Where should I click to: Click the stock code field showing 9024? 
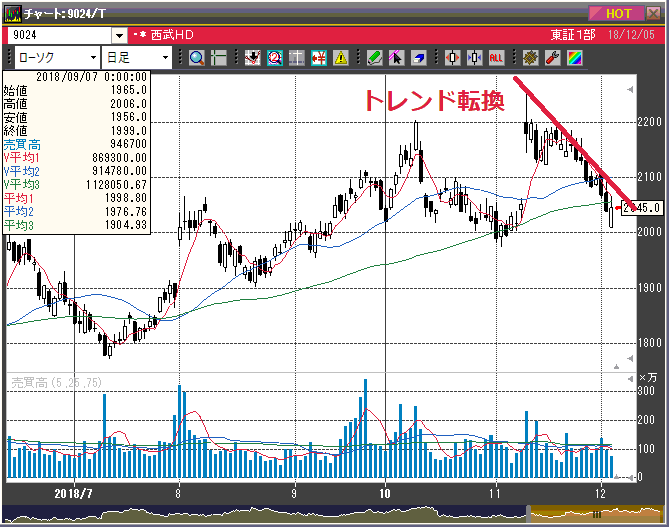[59, 35]
